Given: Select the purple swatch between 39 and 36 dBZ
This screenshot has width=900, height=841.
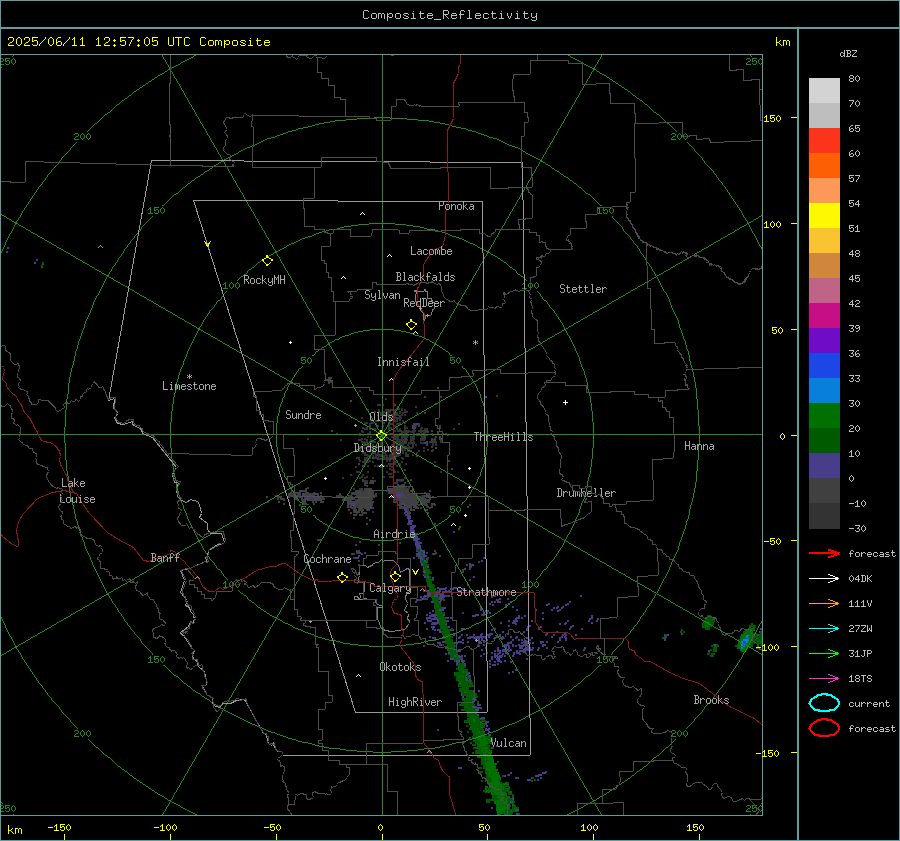Looking at the screenshot, I should [824, 341].
